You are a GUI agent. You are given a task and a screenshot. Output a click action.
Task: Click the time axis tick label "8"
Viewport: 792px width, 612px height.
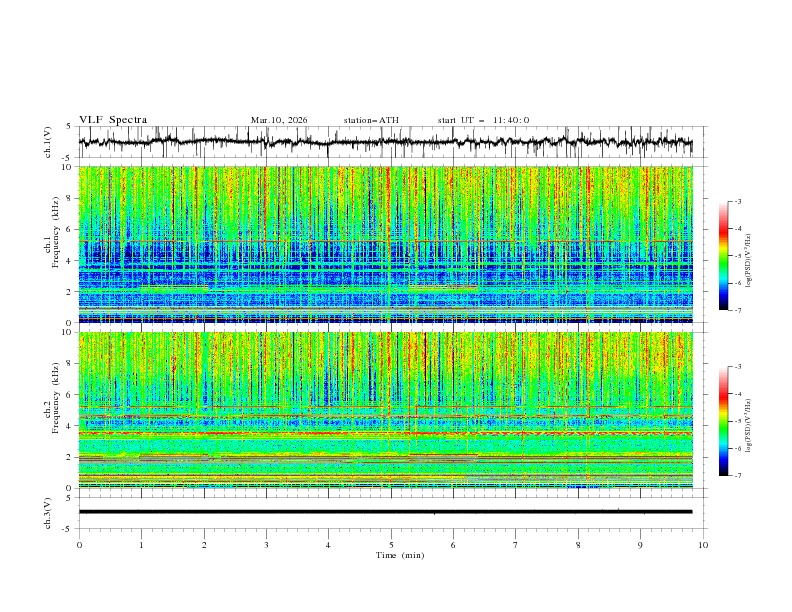pyautogui.click(x=578, y=545)
